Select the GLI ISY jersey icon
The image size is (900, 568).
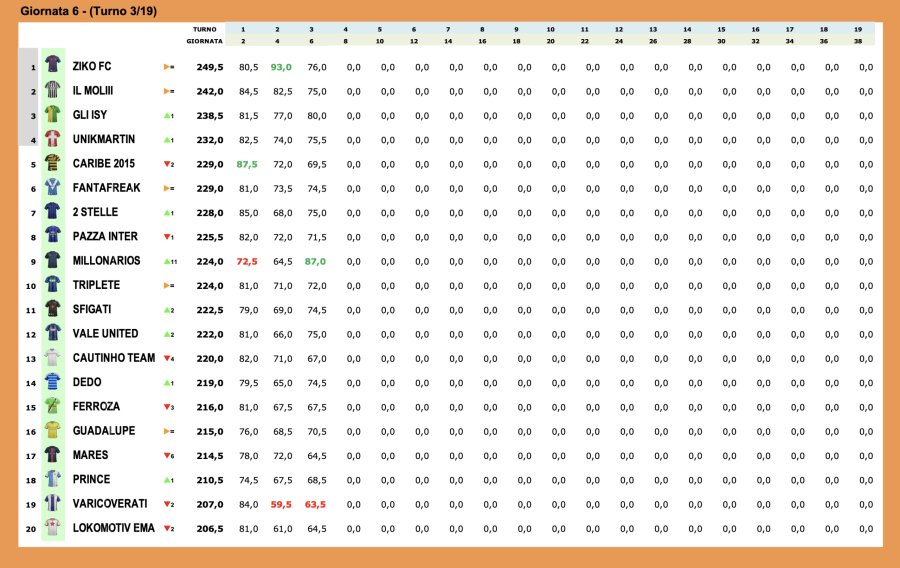(53, 114)
